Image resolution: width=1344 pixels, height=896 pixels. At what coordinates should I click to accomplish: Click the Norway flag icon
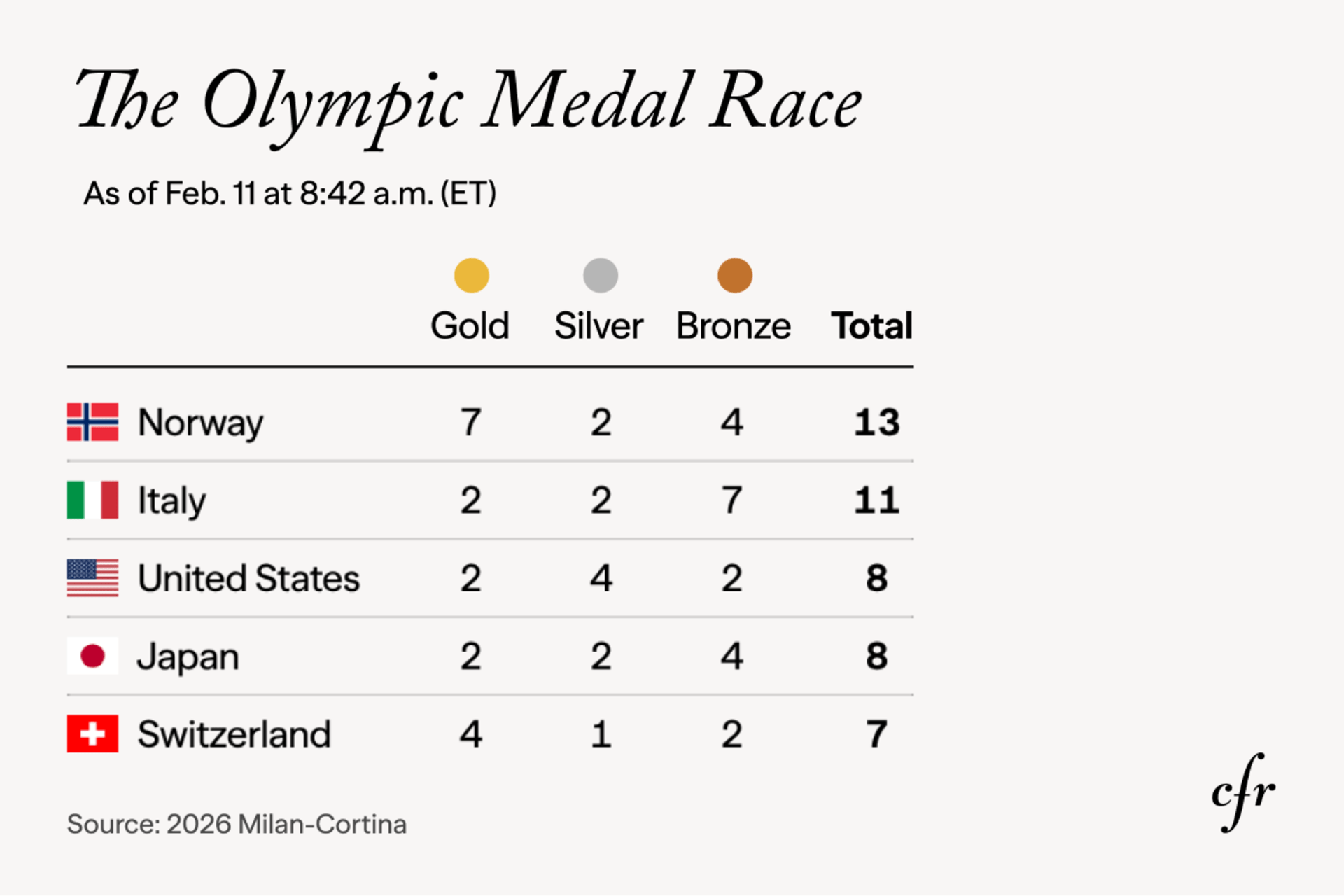point(92,422)
